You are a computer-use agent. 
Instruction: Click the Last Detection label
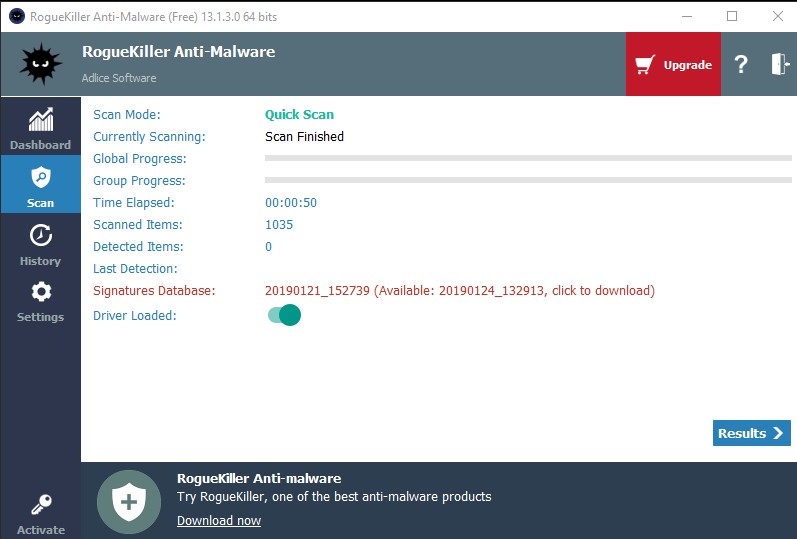tap(135, 268)
